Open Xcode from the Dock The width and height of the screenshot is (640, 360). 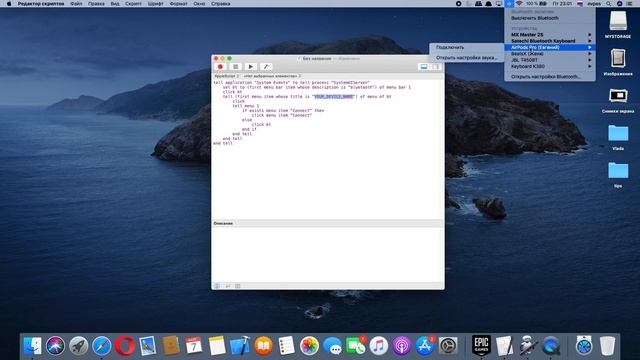click(x=240, y=346)
